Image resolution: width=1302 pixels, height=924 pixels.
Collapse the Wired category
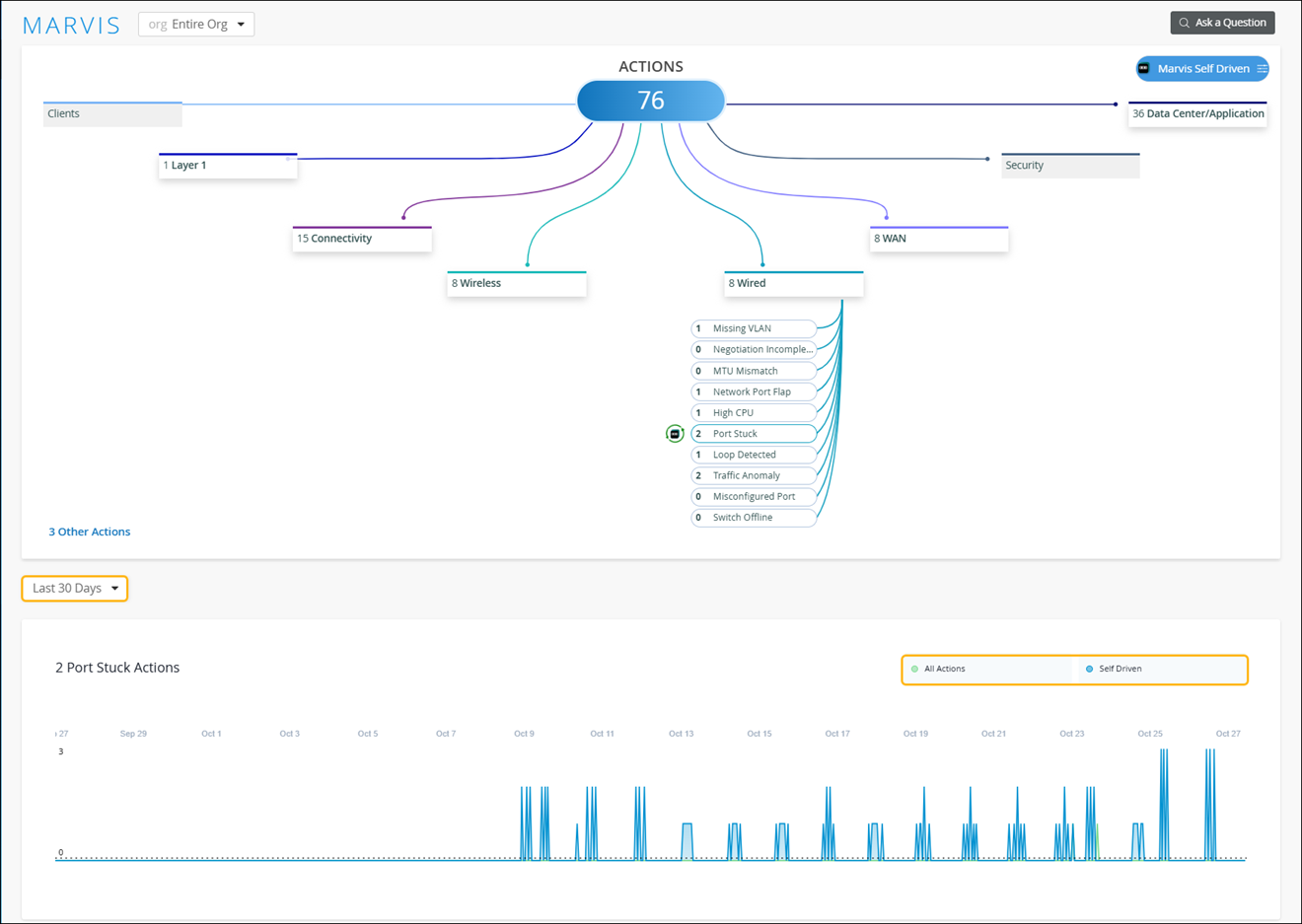794,283
